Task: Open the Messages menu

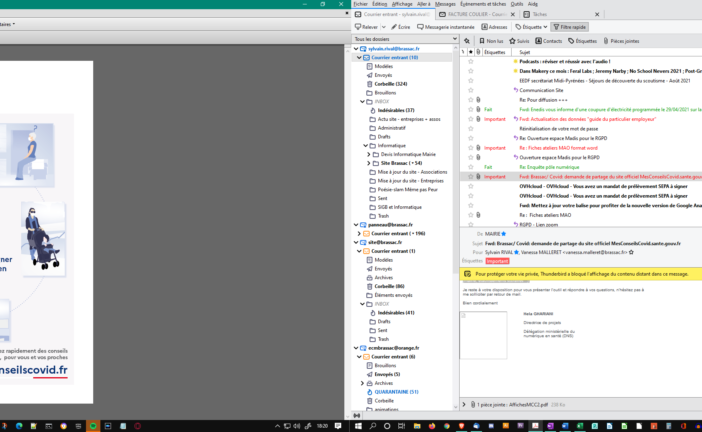Action: (x=445, y=4)
